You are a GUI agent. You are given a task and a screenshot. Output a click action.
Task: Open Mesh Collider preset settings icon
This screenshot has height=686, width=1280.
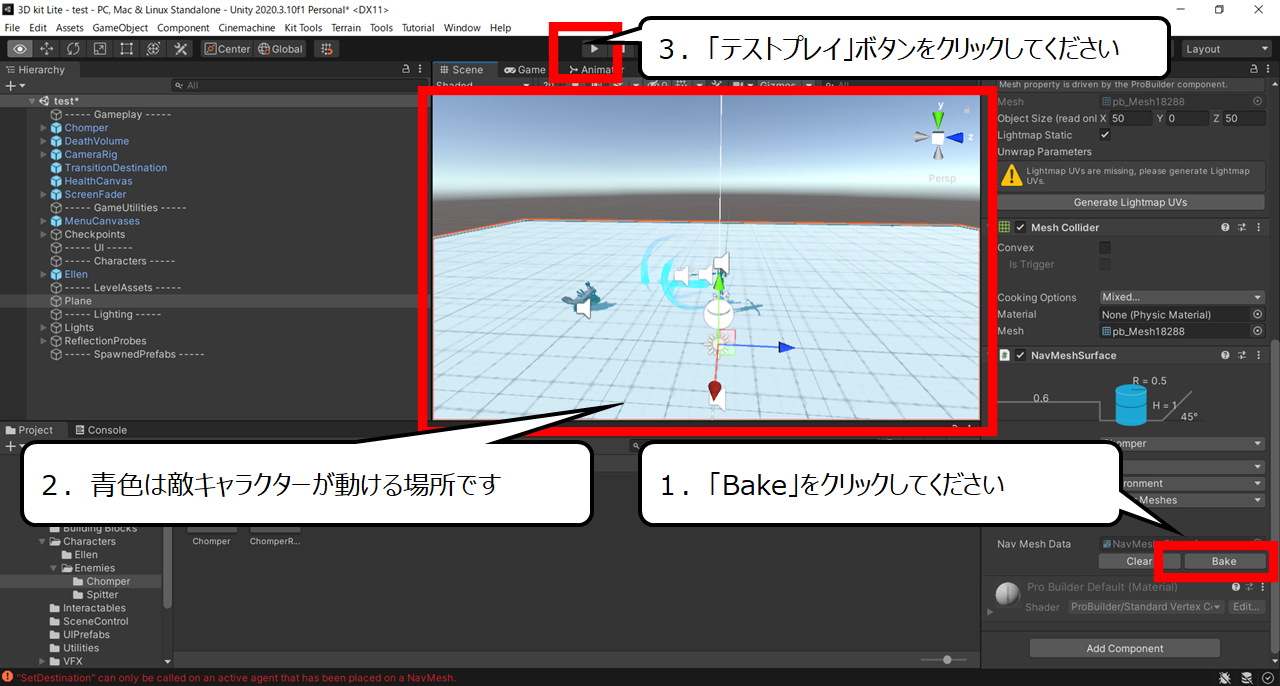click(1241, 228)
